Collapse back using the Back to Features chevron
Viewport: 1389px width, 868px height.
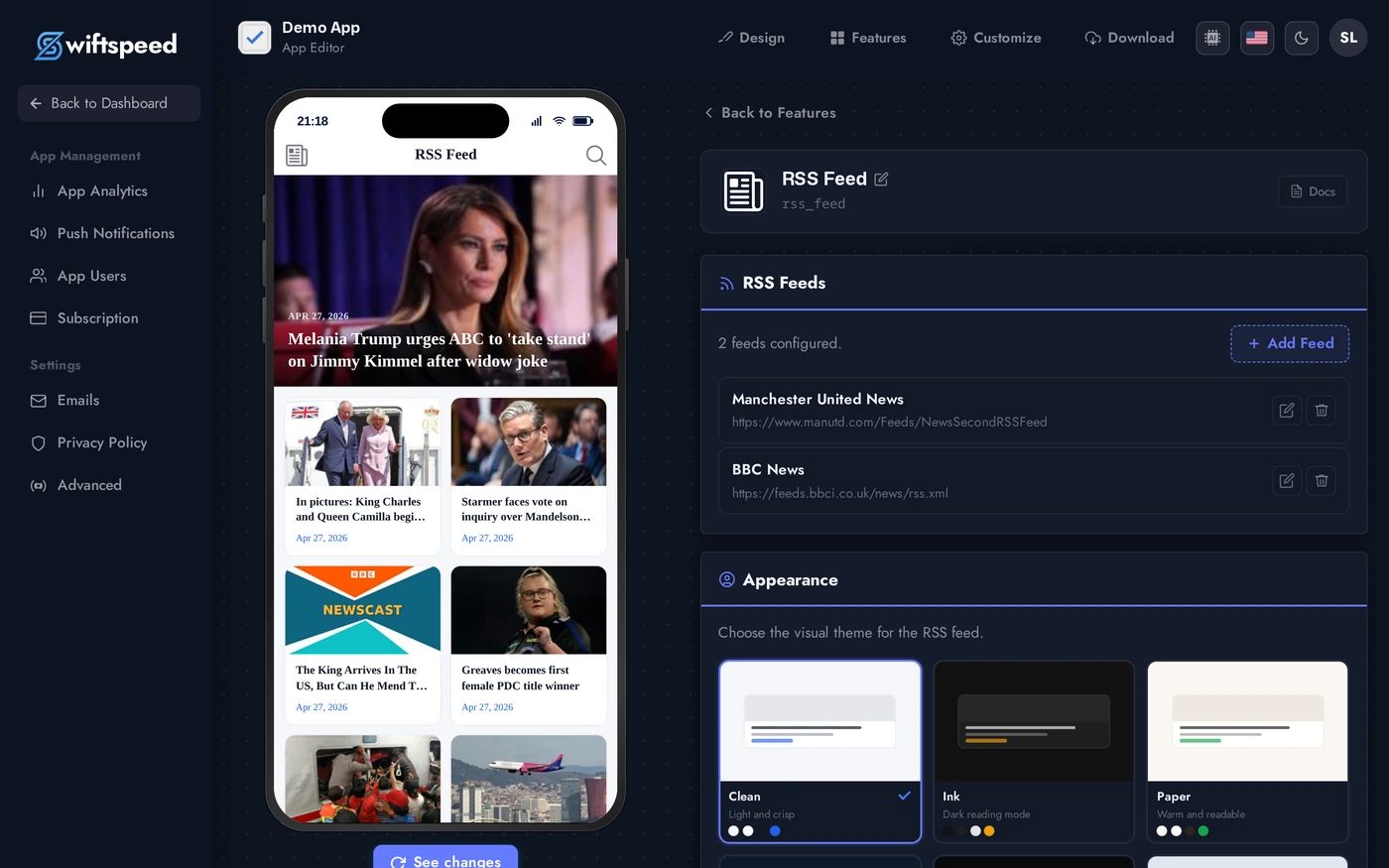707,113
